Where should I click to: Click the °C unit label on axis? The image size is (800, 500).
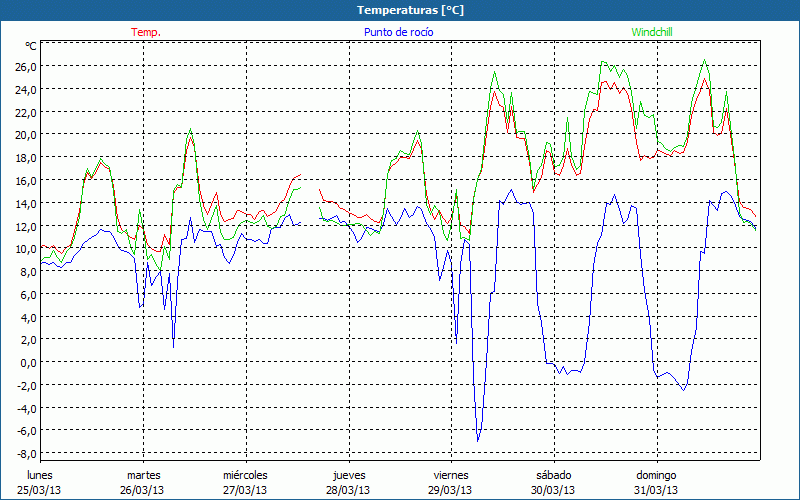click(x=30, y=46)
